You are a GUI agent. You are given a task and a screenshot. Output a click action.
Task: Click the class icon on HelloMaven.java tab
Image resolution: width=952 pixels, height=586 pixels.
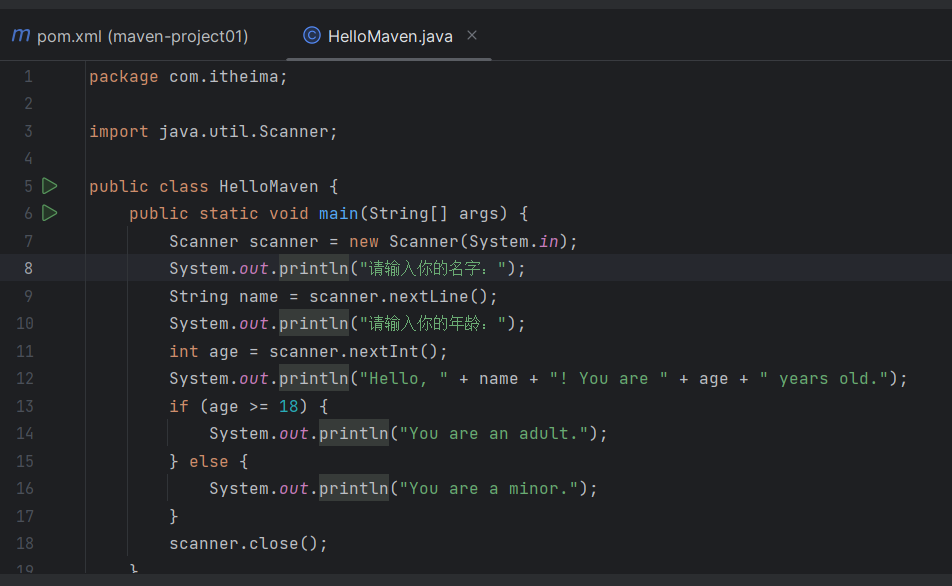pos(311,36)
